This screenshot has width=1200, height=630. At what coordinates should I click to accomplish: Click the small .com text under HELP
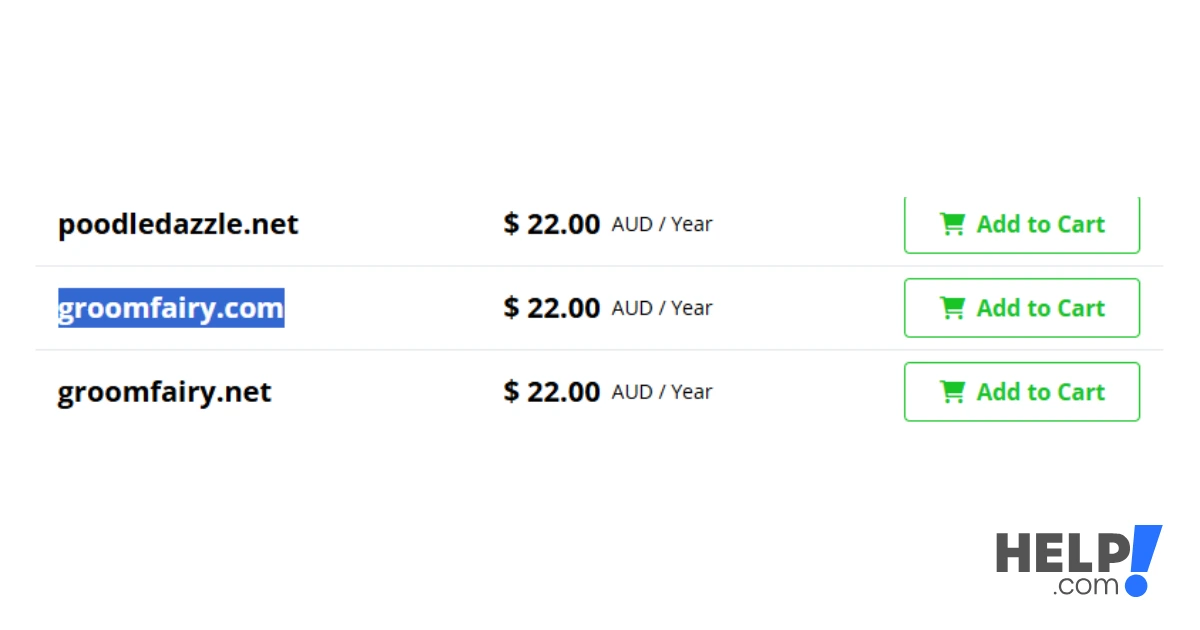1086,586
